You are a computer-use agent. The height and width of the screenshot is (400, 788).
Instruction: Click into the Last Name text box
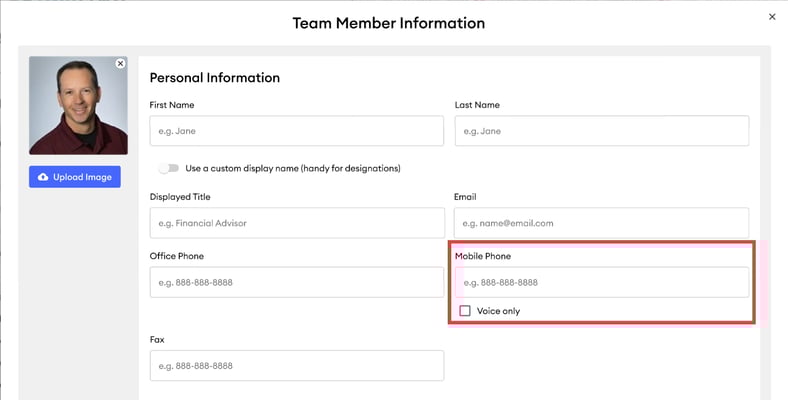point(601,131)
